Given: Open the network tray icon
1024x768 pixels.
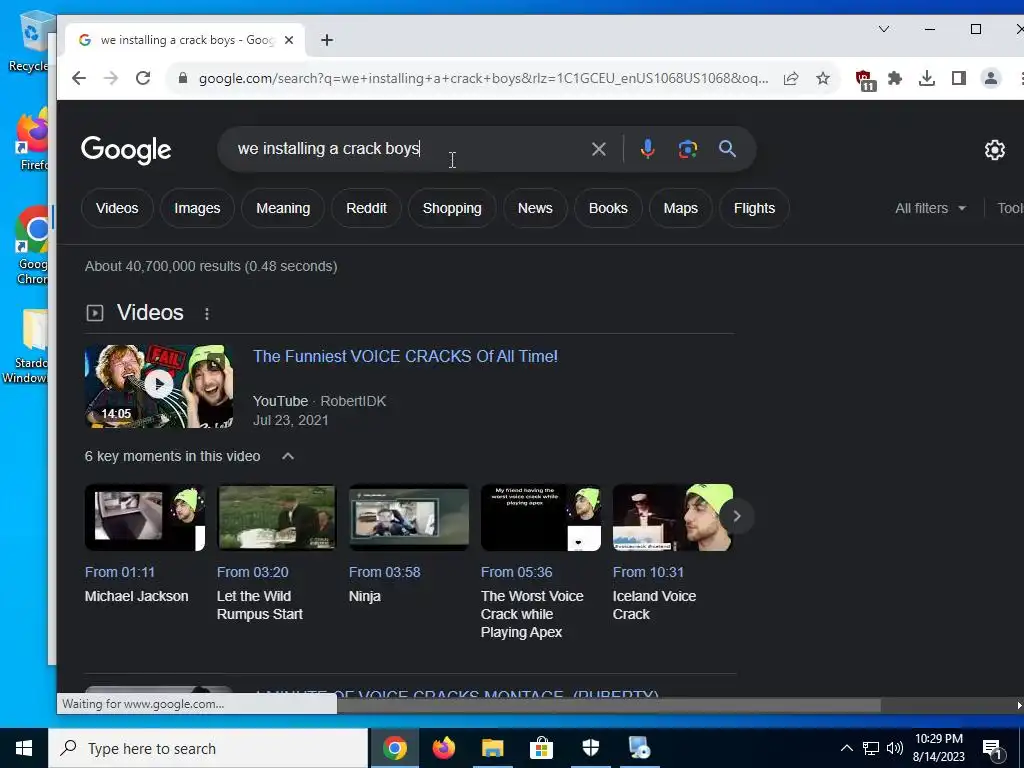Looking at the screenshot, I should pos(871,748).
